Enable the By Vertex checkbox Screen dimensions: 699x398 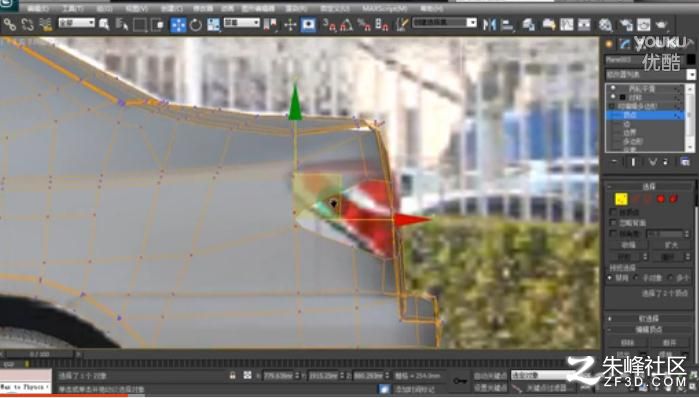coord(614,213)
